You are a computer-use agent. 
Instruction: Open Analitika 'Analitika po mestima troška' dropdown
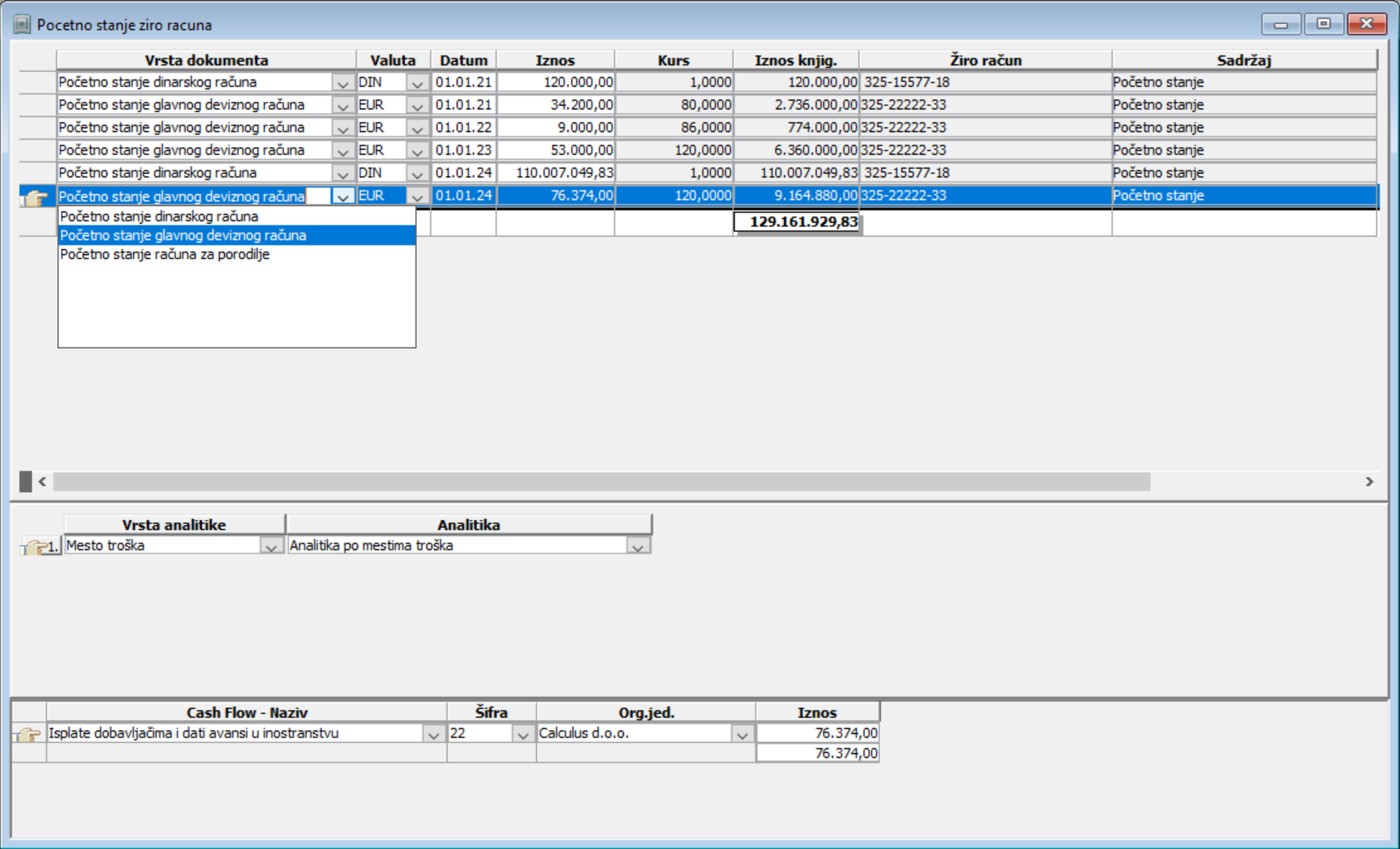point(637,546)
